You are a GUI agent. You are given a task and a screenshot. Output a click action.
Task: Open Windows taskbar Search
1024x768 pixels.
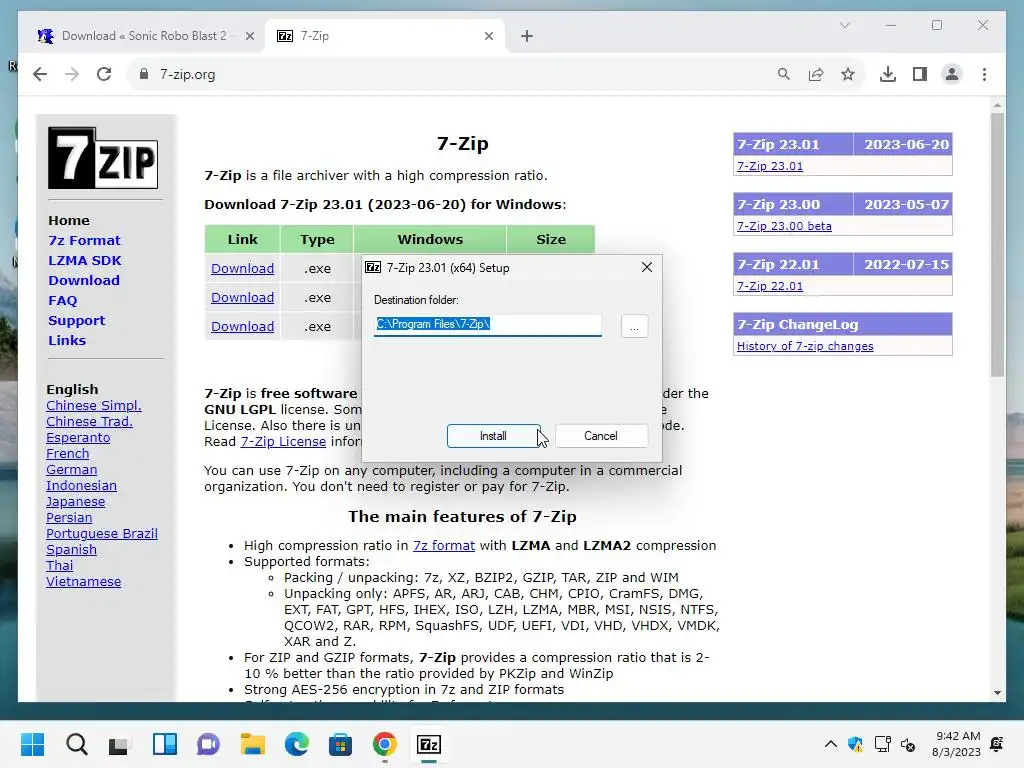click(76, 744)
